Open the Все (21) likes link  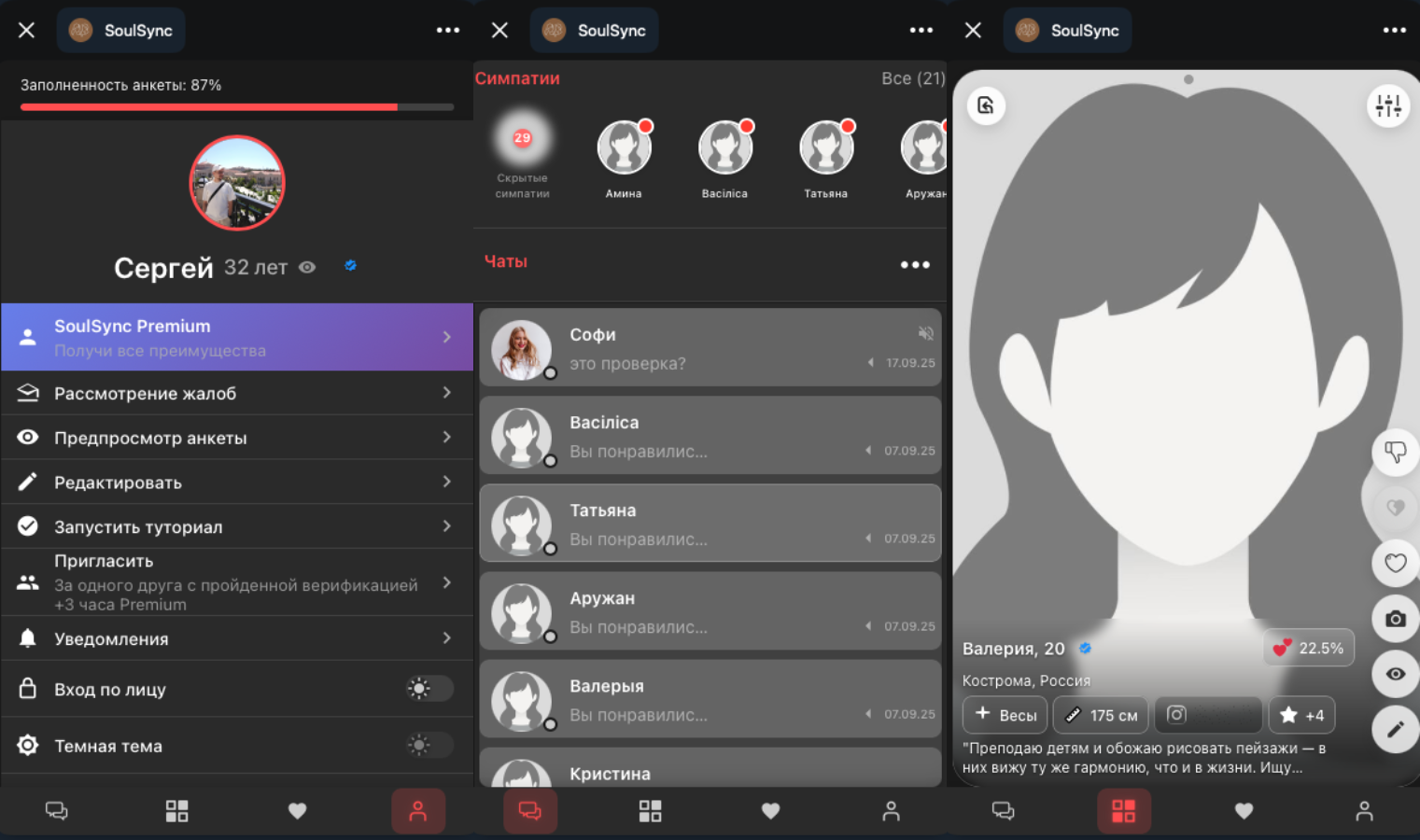pyautogui.click(x=913, y=78)
